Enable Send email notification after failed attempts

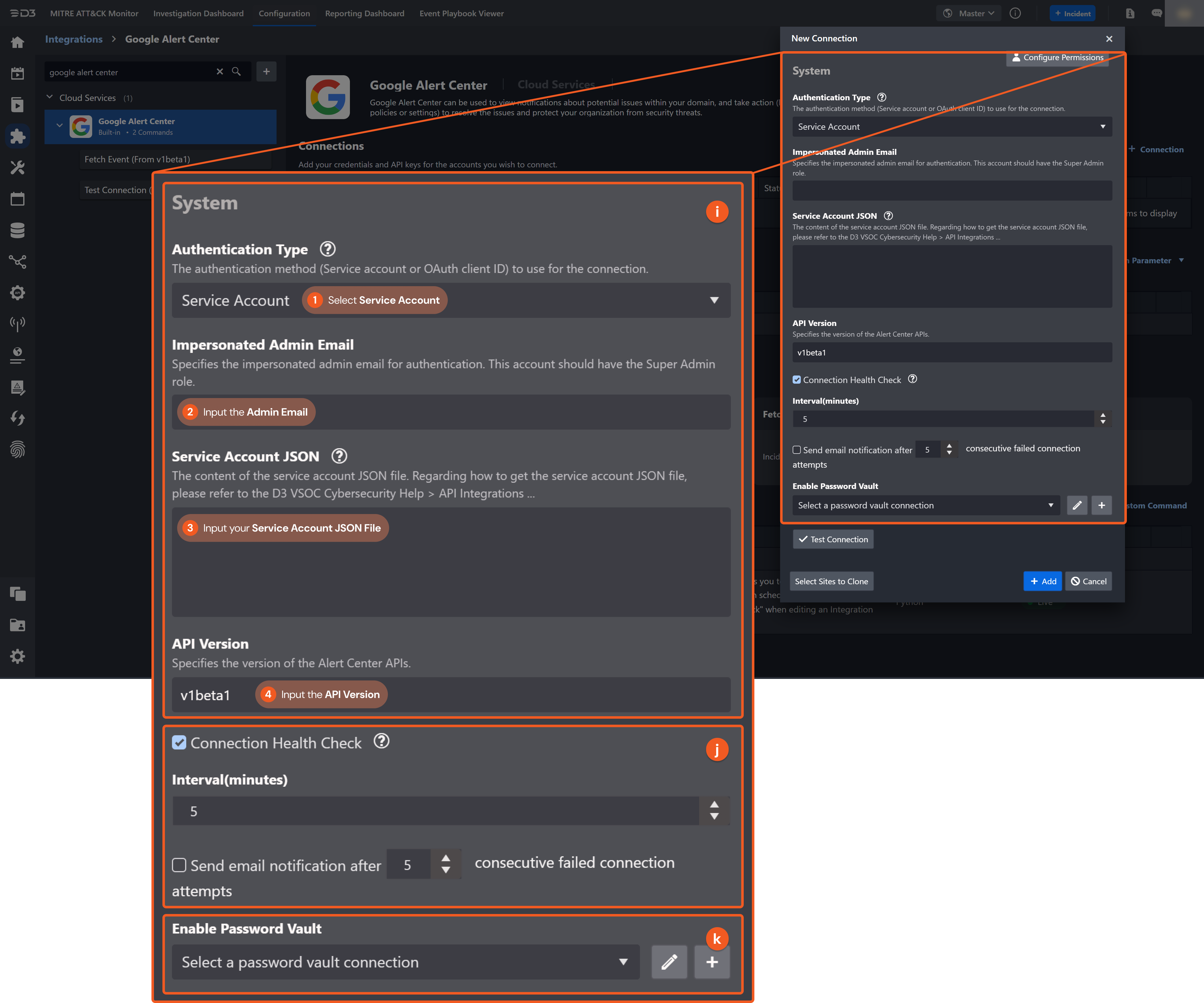pos(179,865)
